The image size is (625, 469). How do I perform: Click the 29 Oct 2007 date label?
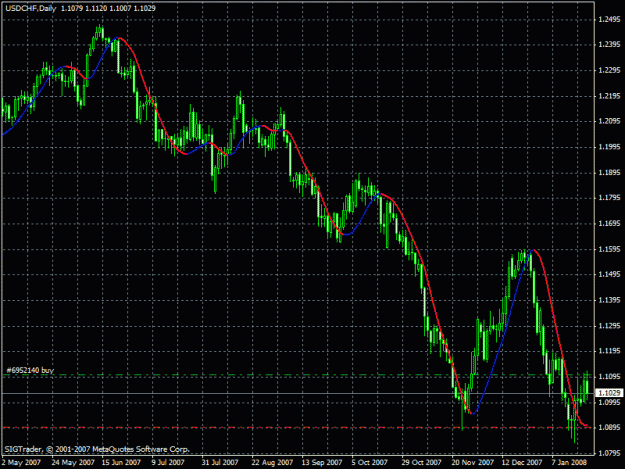(422, 462)
